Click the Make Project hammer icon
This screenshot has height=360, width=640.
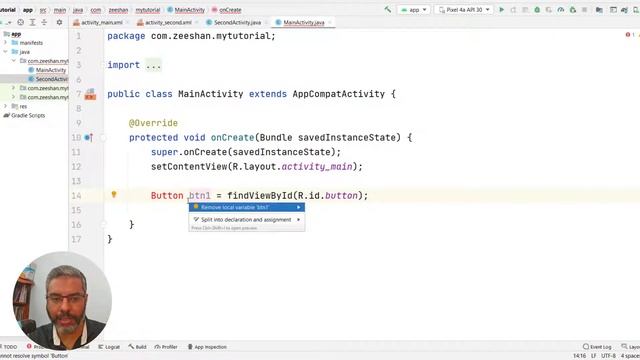388,9
